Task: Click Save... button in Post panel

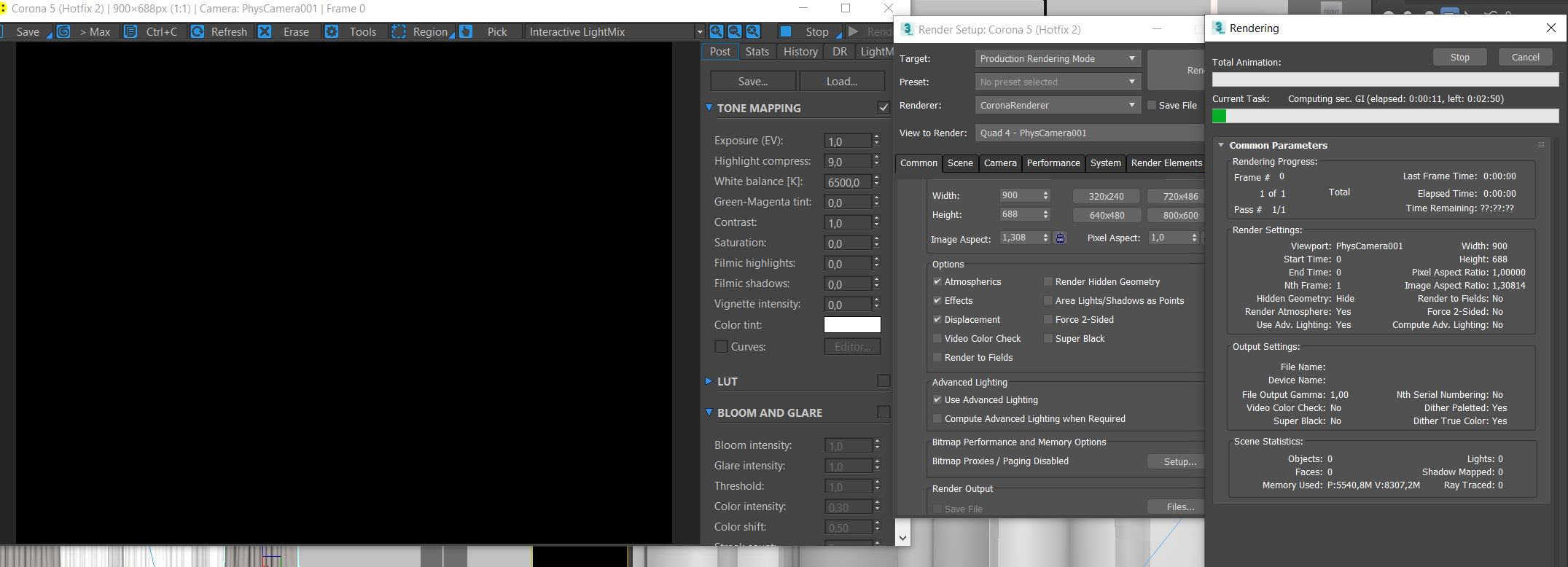Action: pyautogui.click(x=753, y=82)
